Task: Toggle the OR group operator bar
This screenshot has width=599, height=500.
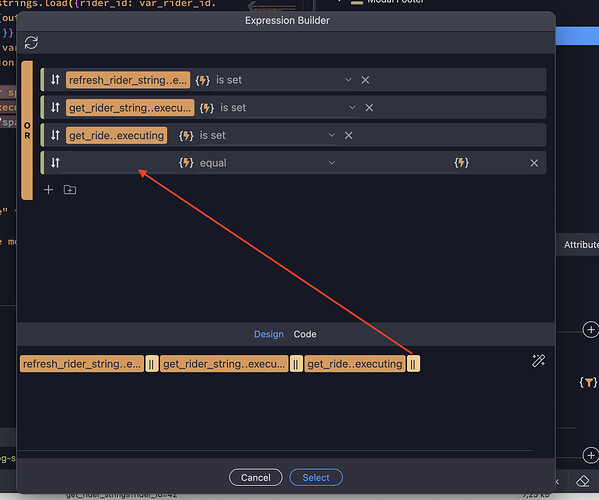Action: (x=27, y=130)
